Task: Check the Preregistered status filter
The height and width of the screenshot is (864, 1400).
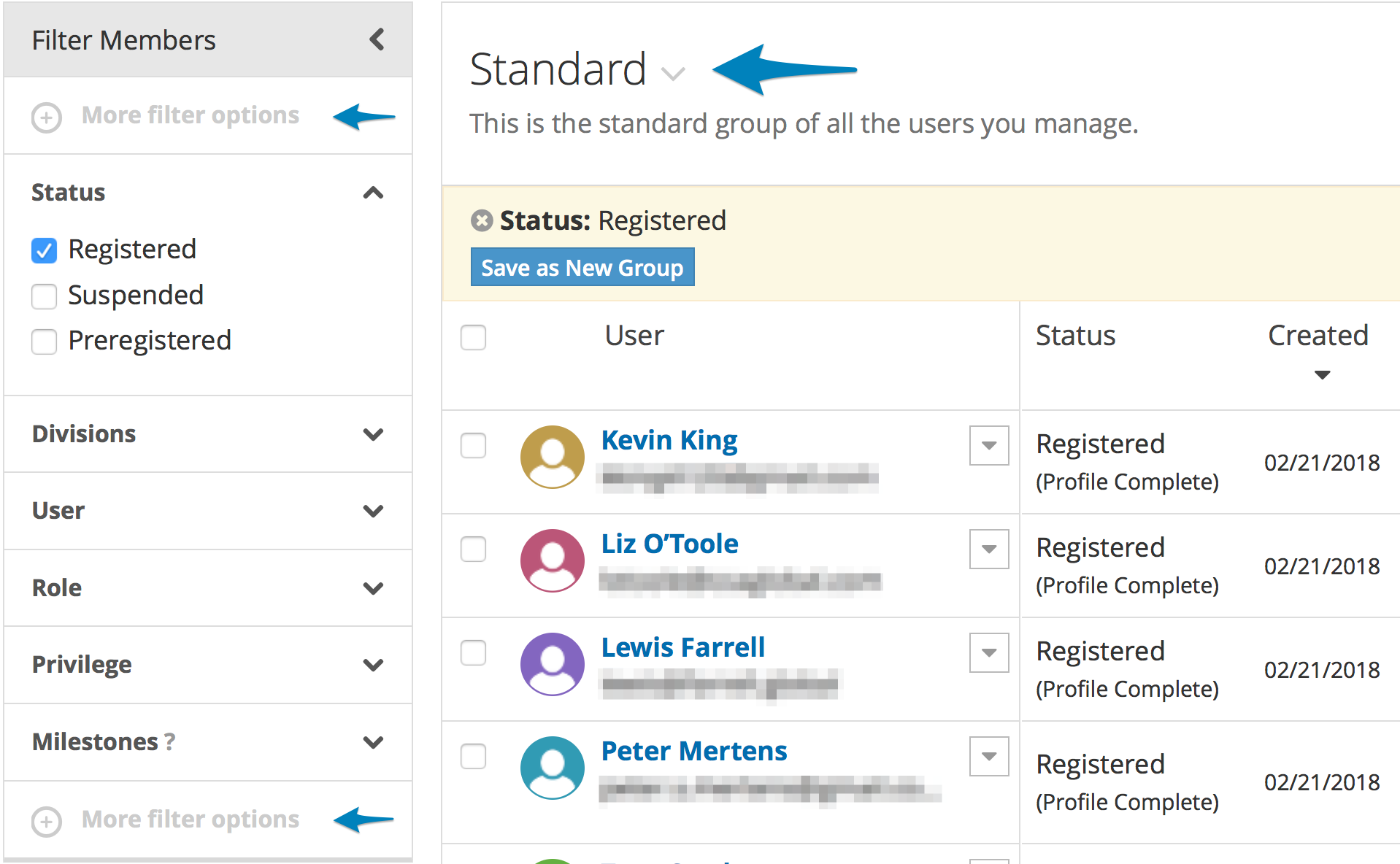Action: pos(44,342)
